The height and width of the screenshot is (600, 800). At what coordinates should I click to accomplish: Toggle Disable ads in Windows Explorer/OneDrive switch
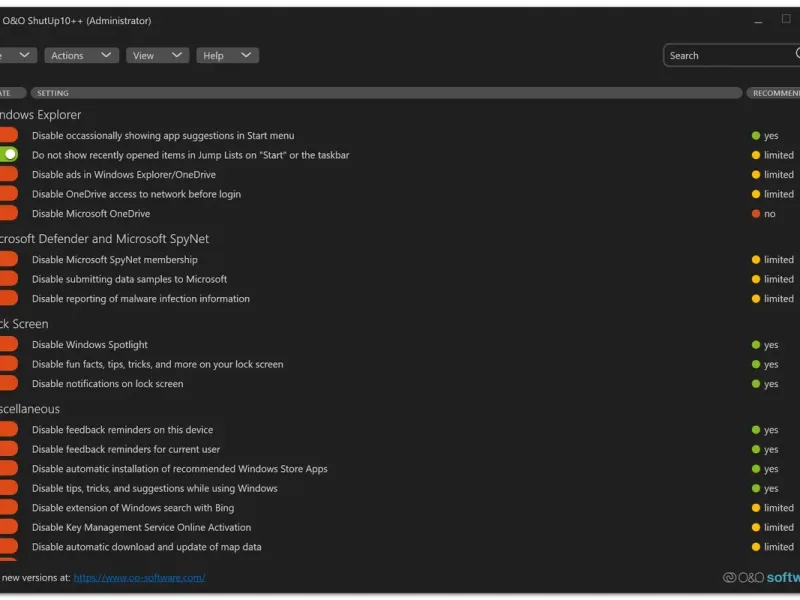8,174
